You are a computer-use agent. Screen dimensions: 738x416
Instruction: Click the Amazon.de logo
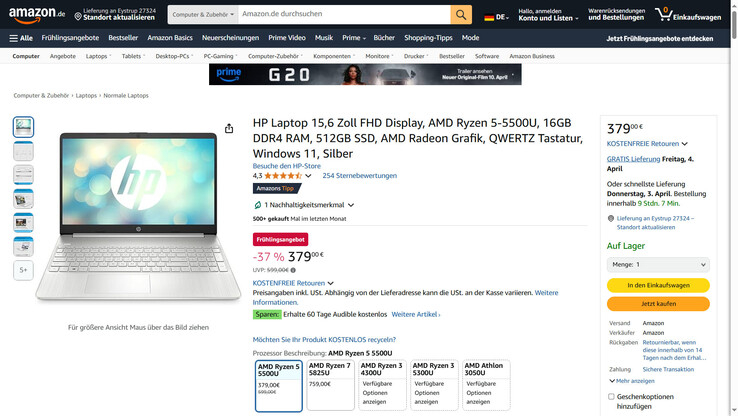37,15
